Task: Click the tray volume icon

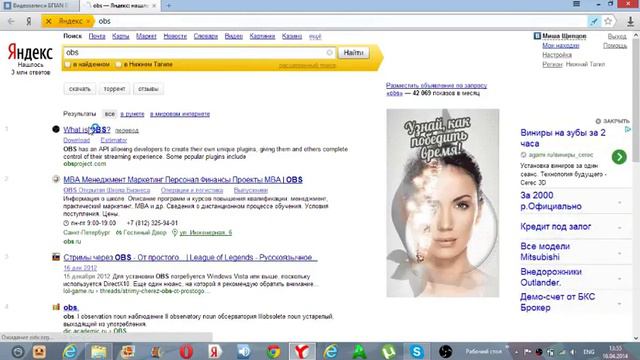Action: coord(572,352)
